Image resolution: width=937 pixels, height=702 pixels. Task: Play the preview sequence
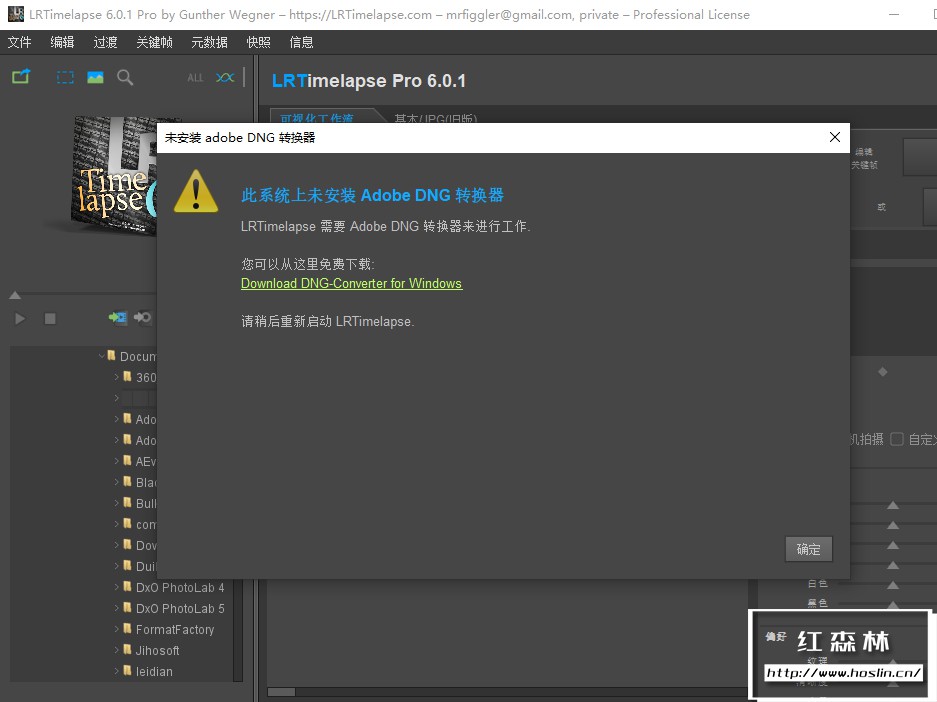pos(20,318)
